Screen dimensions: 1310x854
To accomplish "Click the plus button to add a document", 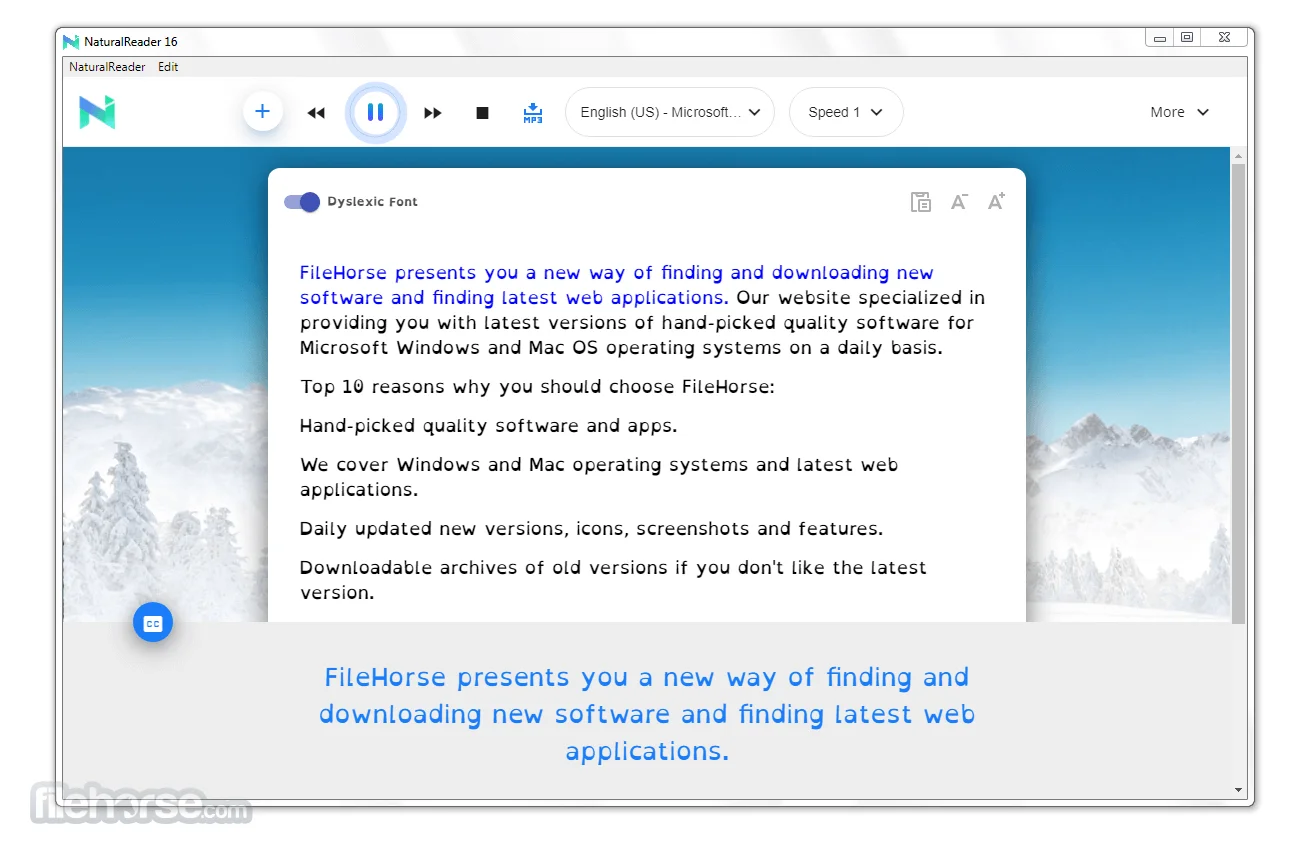I will [x=263, y=111].
